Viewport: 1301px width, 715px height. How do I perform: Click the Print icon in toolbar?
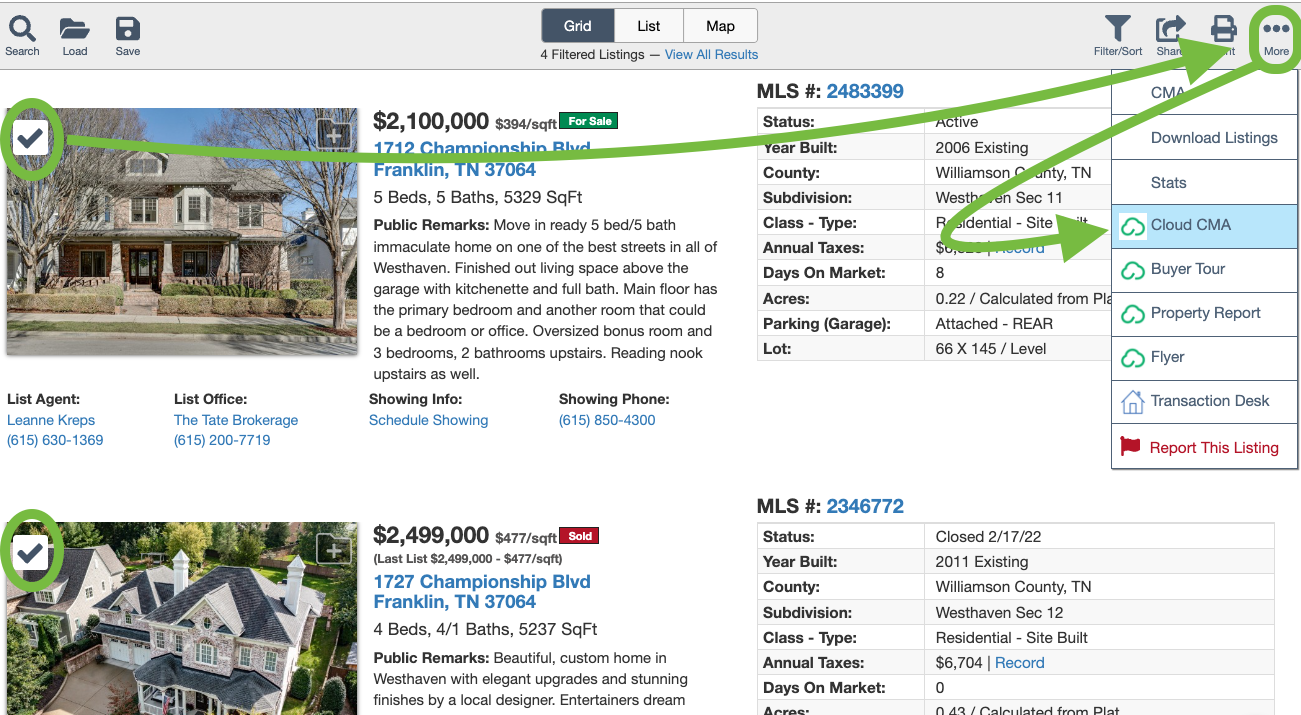[x=1224, y=29]
